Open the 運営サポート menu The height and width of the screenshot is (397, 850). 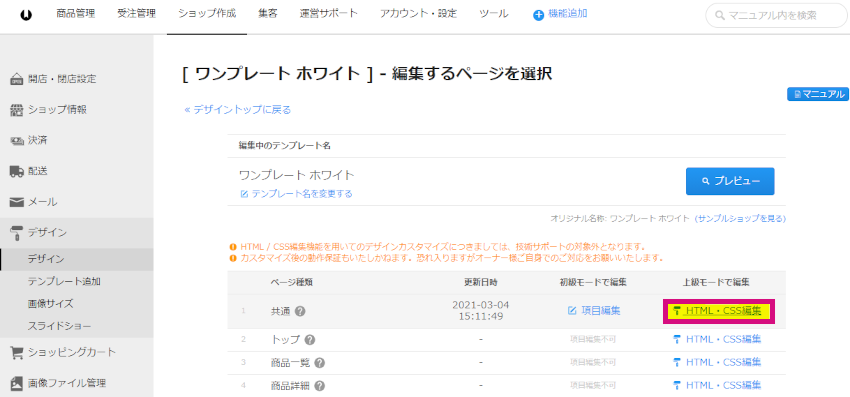tap(329, 14)
